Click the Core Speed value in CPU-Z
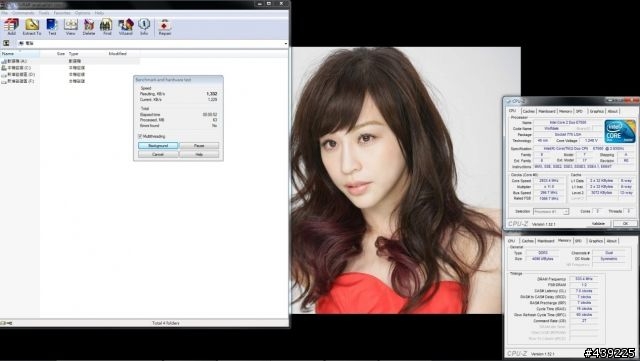This screenshot has width=640, height=361. click(x=549, y=180)
